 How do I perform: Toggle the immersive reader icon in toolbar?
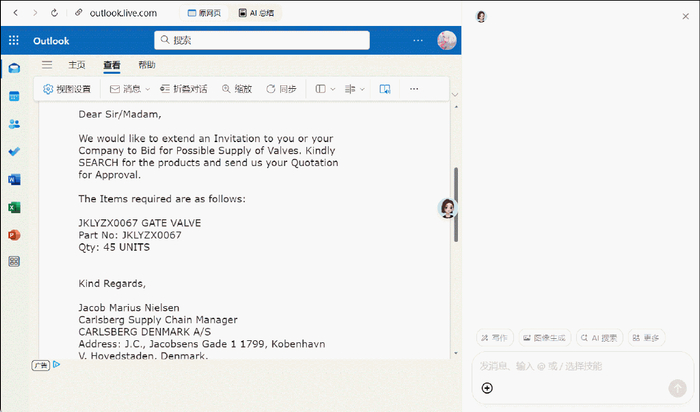[x=385, y=89]
